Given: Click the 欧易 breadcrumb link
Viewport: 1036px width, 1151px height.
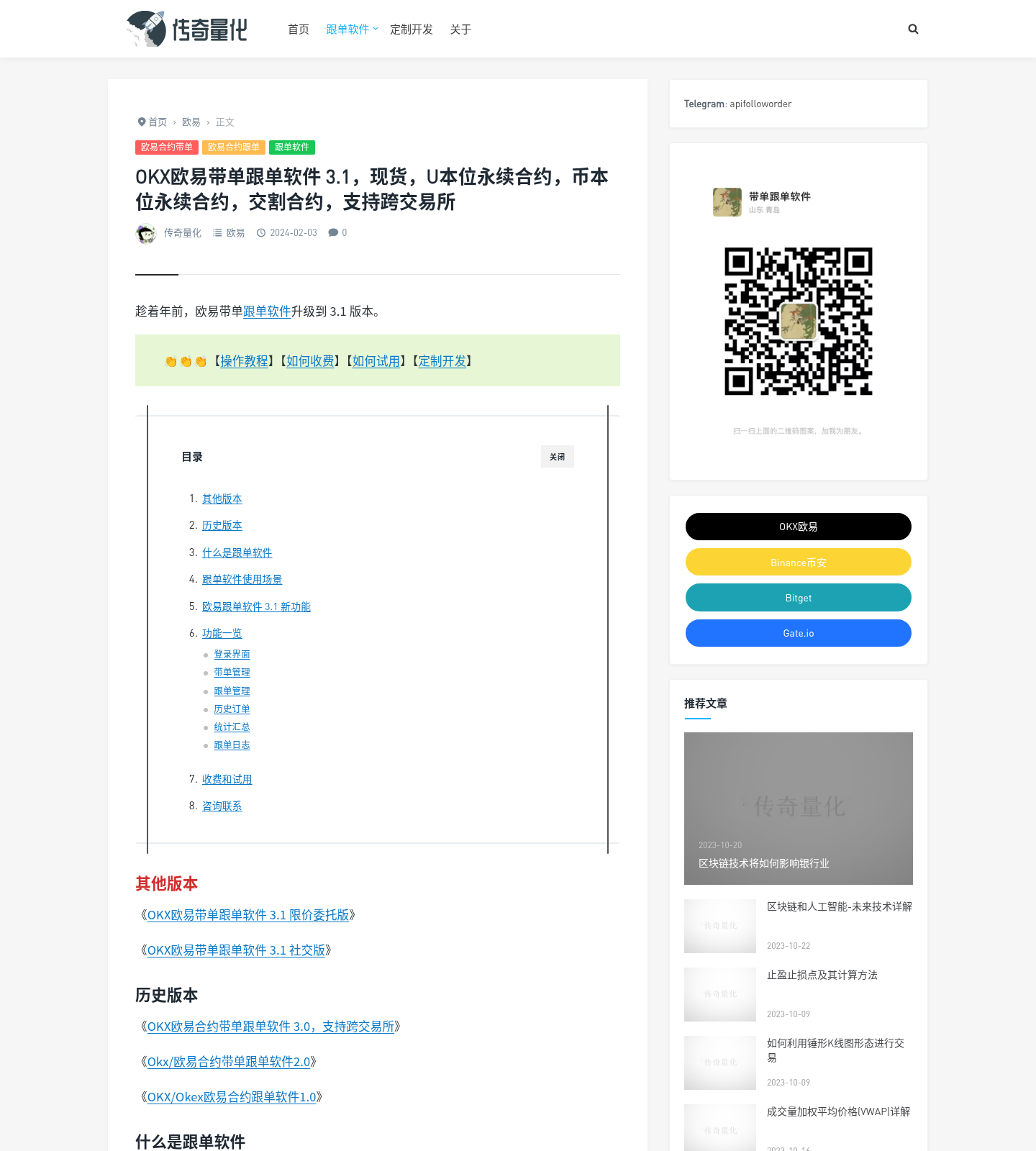Looking at the screenshot, I should tap(191, 122).
